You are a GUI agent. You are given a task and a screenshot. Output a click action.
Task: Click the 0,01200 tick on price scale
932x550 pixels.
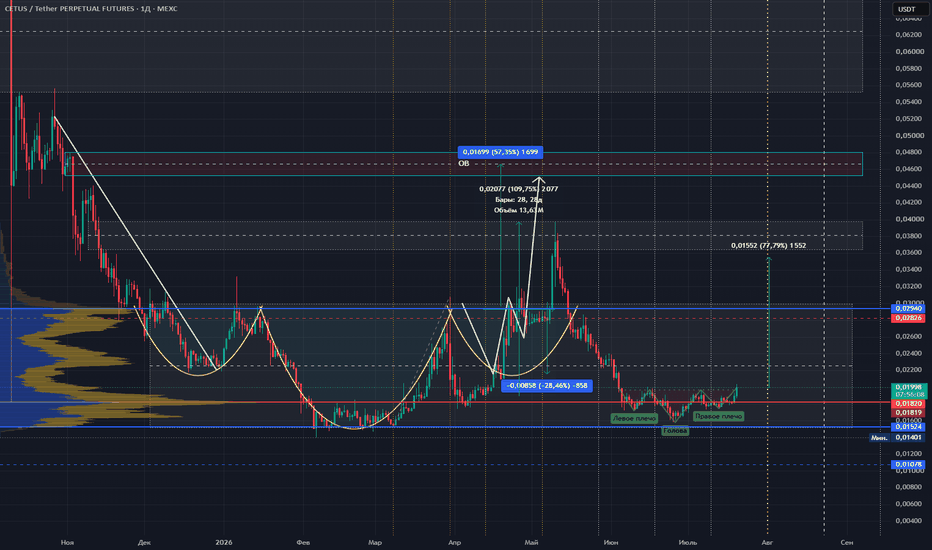tap(909, 454)
